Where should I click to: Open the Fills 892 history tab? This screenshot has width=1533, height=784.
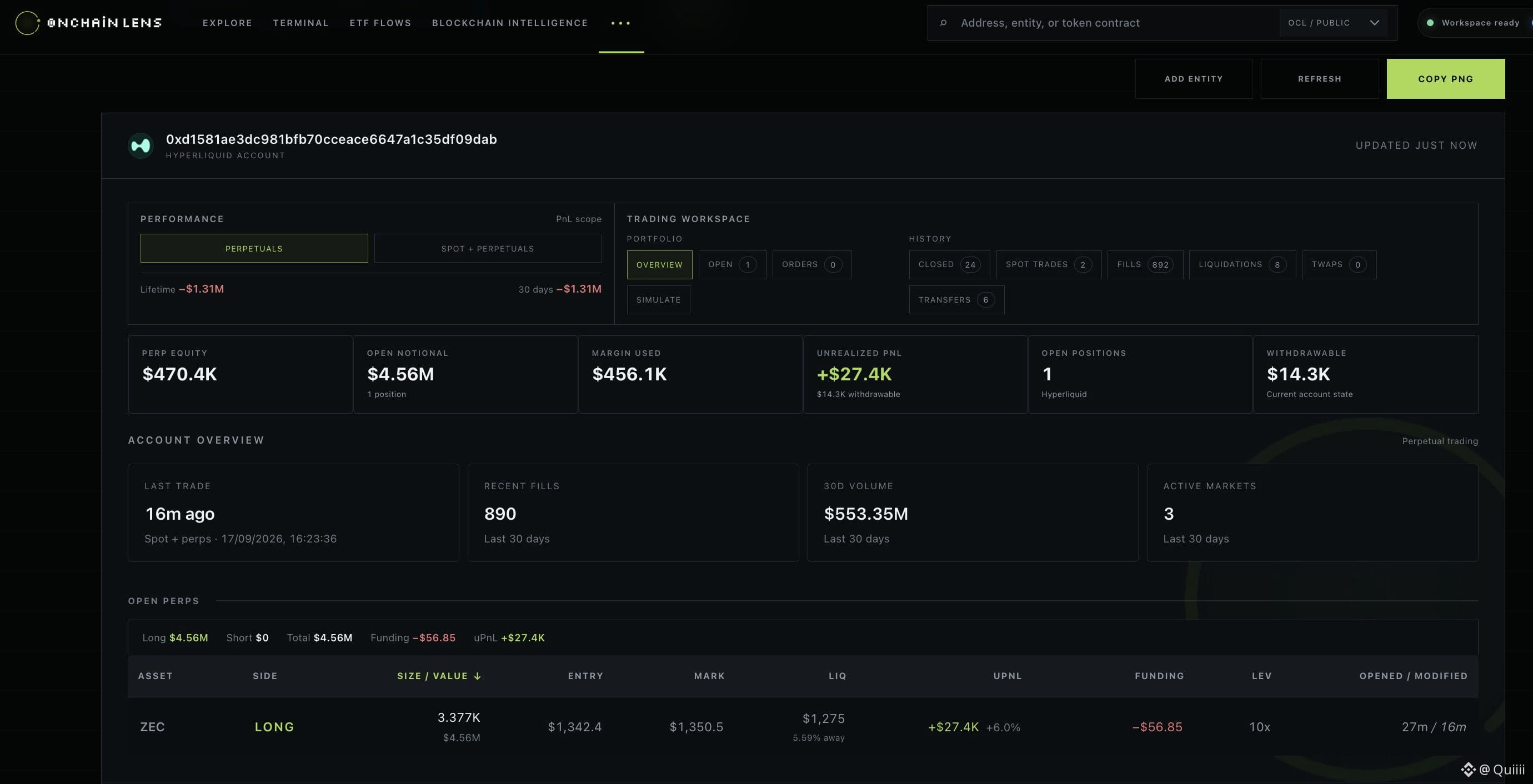[1145, 265]
